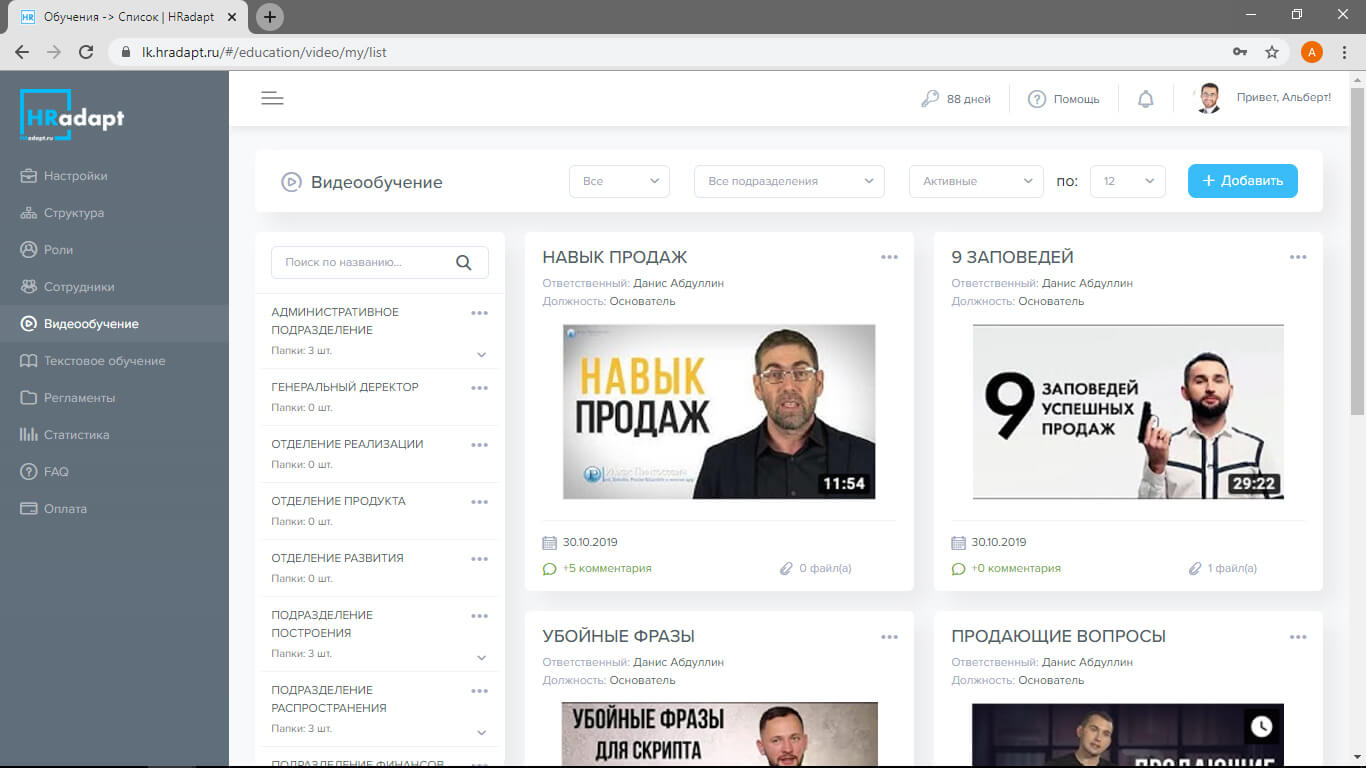Viewport: 1366px width, 768px height.
Task: Open the Помощь question-mark icon
Action: point(1037,99)
